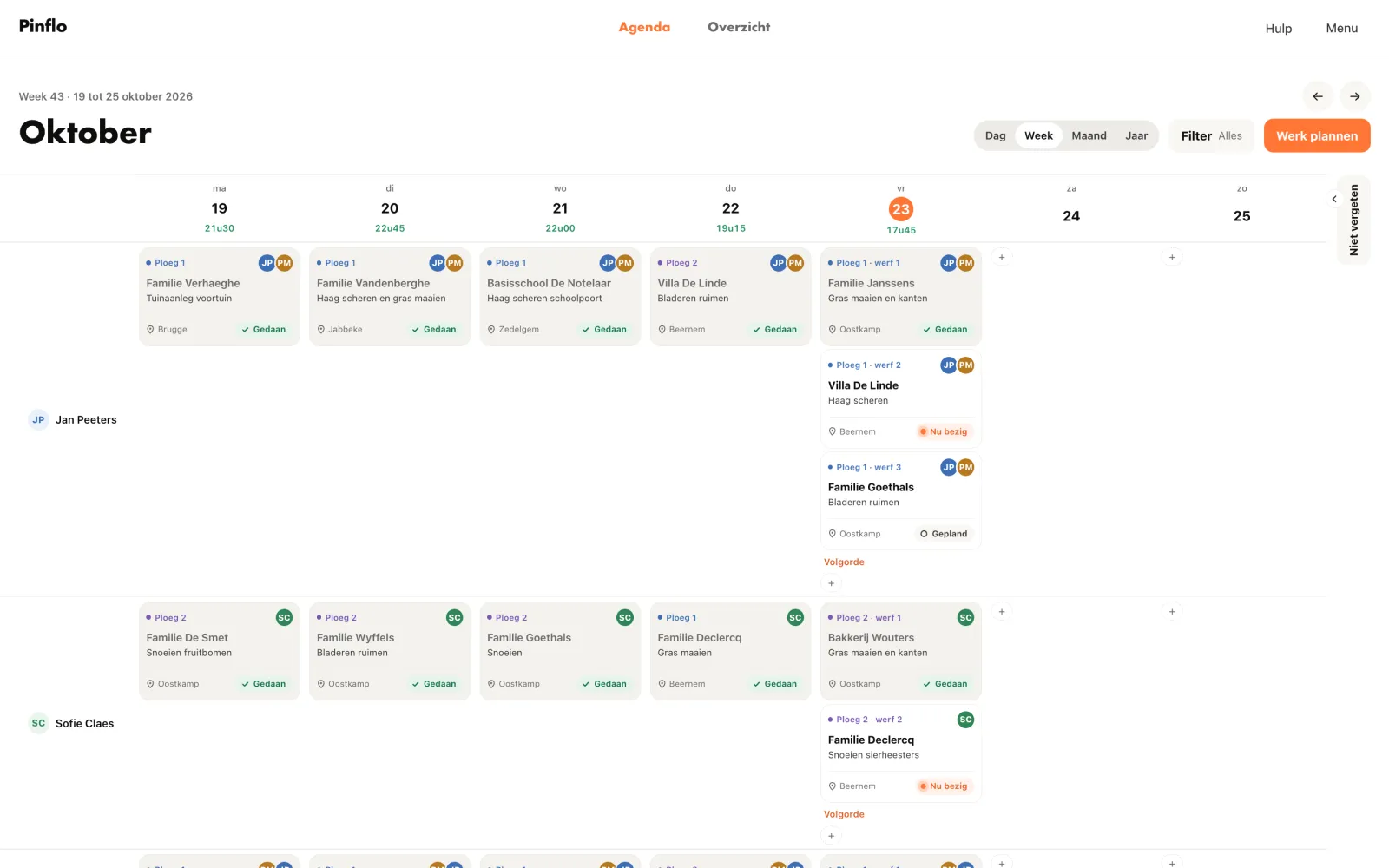Open the Filter Alles dropdown

[1211, 135]
